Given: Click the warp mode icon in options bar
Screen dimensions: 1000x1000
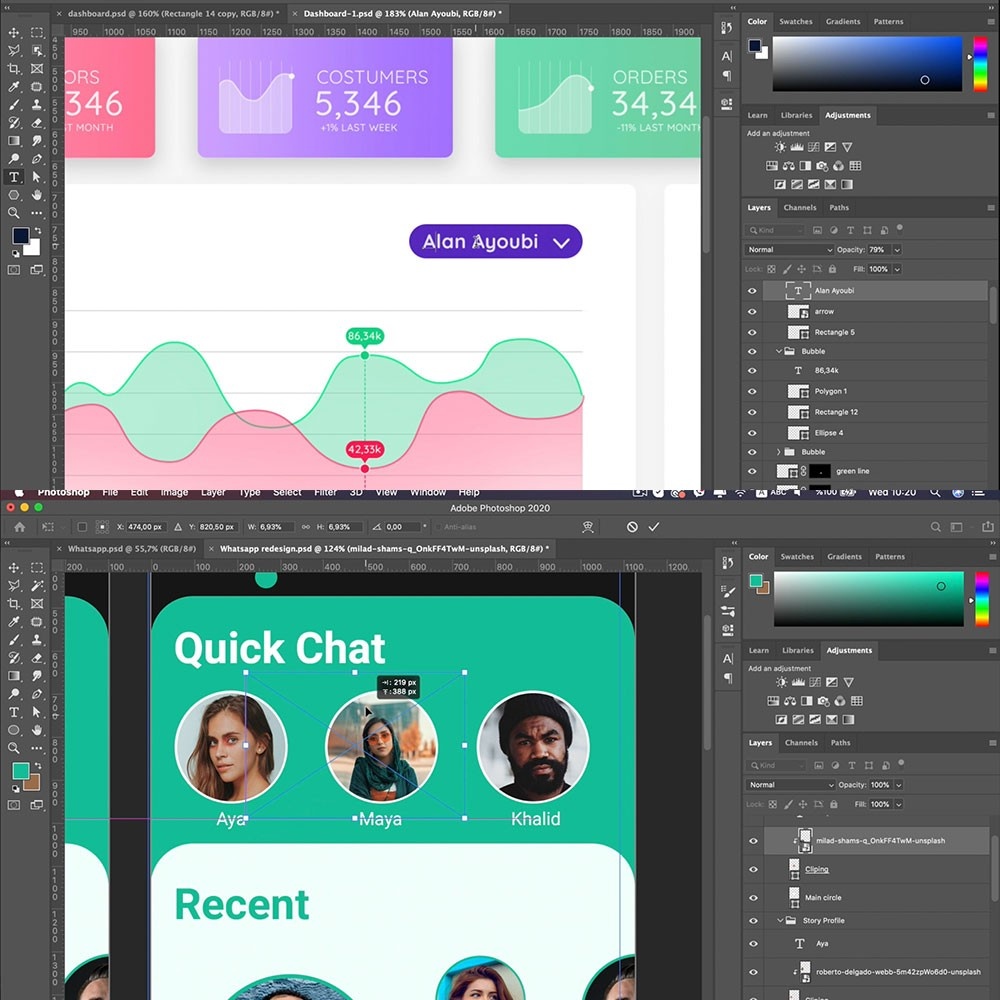Looking at the screenshot, I should 588,527.
